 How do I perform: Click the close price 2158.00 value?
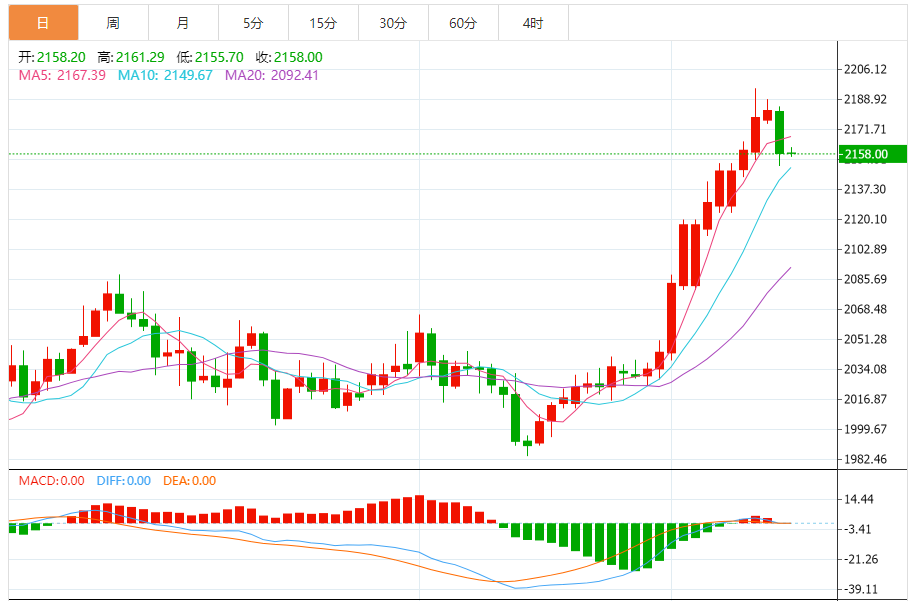tap(298, 57)
